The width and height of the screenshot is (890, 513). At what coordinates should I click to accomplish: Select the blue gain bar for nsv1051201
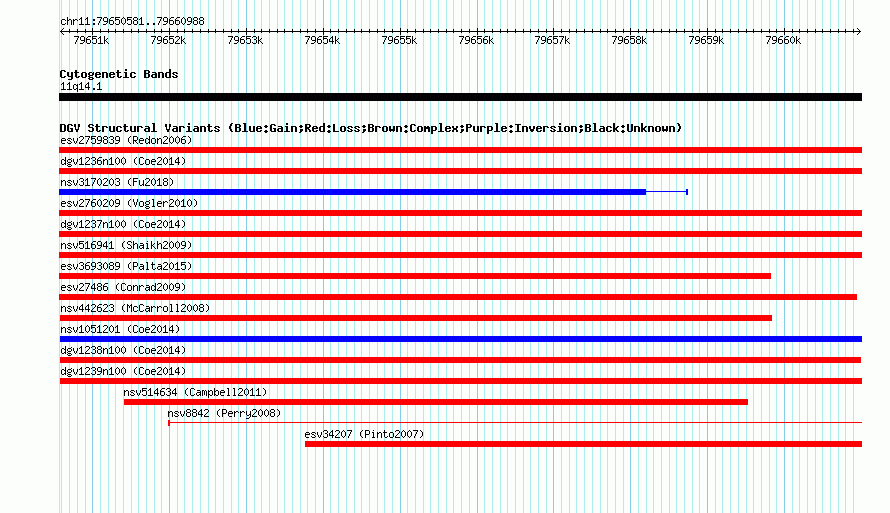click(x=460, y=339)
